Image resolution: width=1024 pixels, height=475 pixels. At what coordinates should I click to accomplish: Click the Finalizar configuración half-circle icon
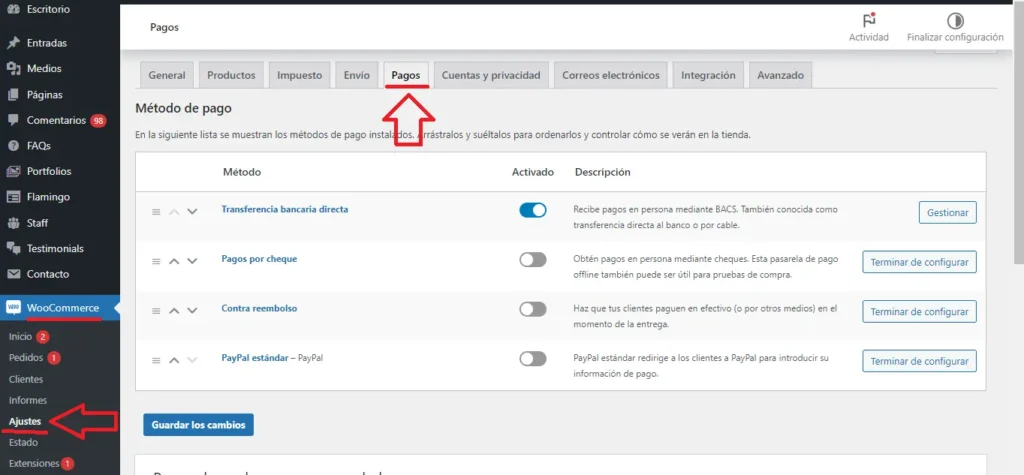pyautogui.click(x=955, y=20)
